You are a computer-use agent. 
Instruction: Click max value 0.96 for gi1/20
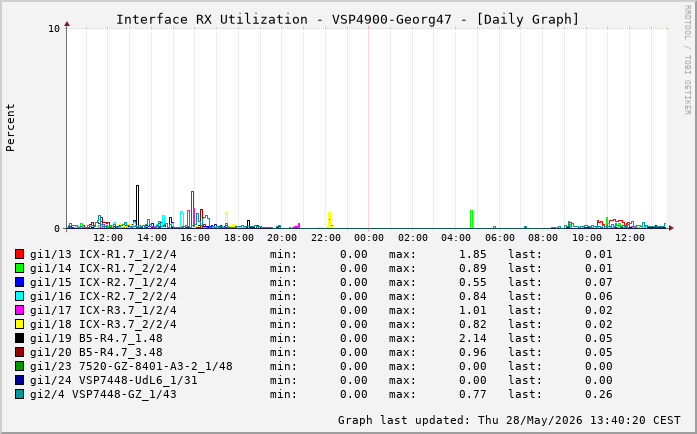473,352
